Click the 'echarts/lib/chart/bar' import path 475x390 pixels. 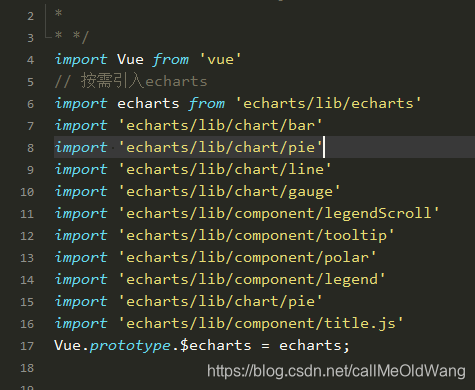coord(220,126)
